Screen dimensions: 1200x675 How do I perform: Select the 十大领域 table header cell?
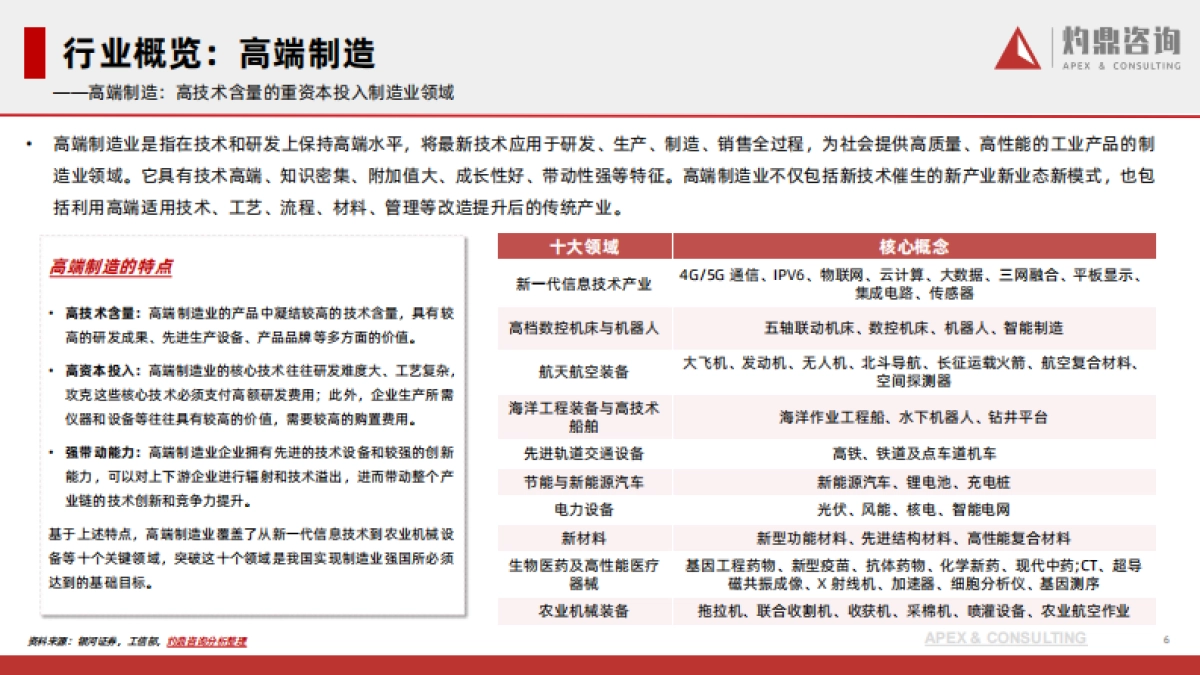[583, 245]
